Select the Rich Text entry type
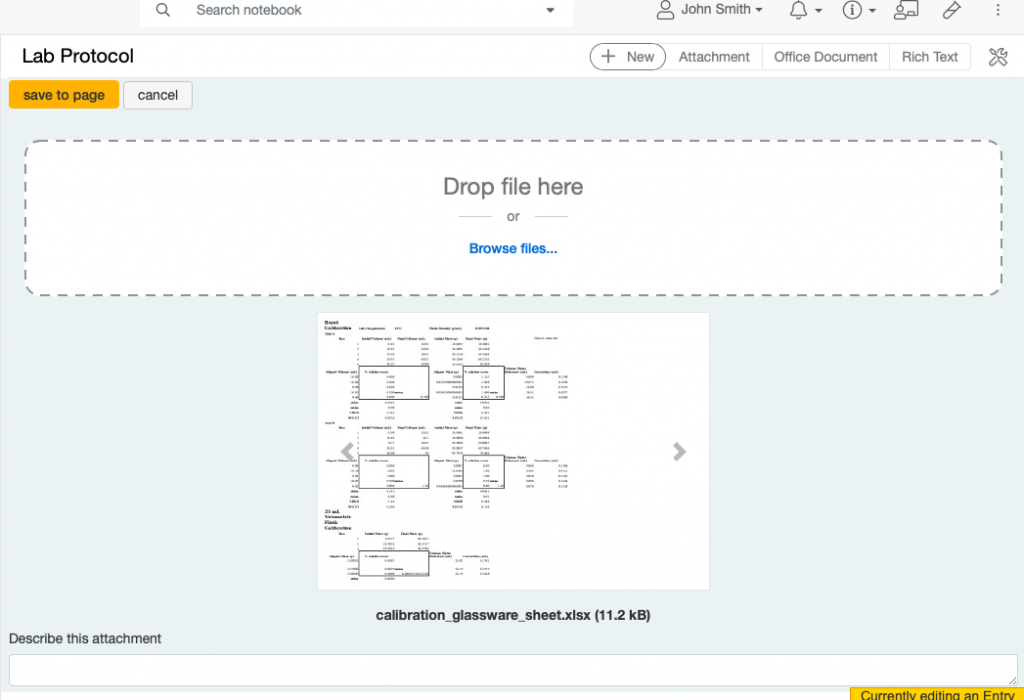The height and width of the screenshot is (700, 1024). (929, 57)
